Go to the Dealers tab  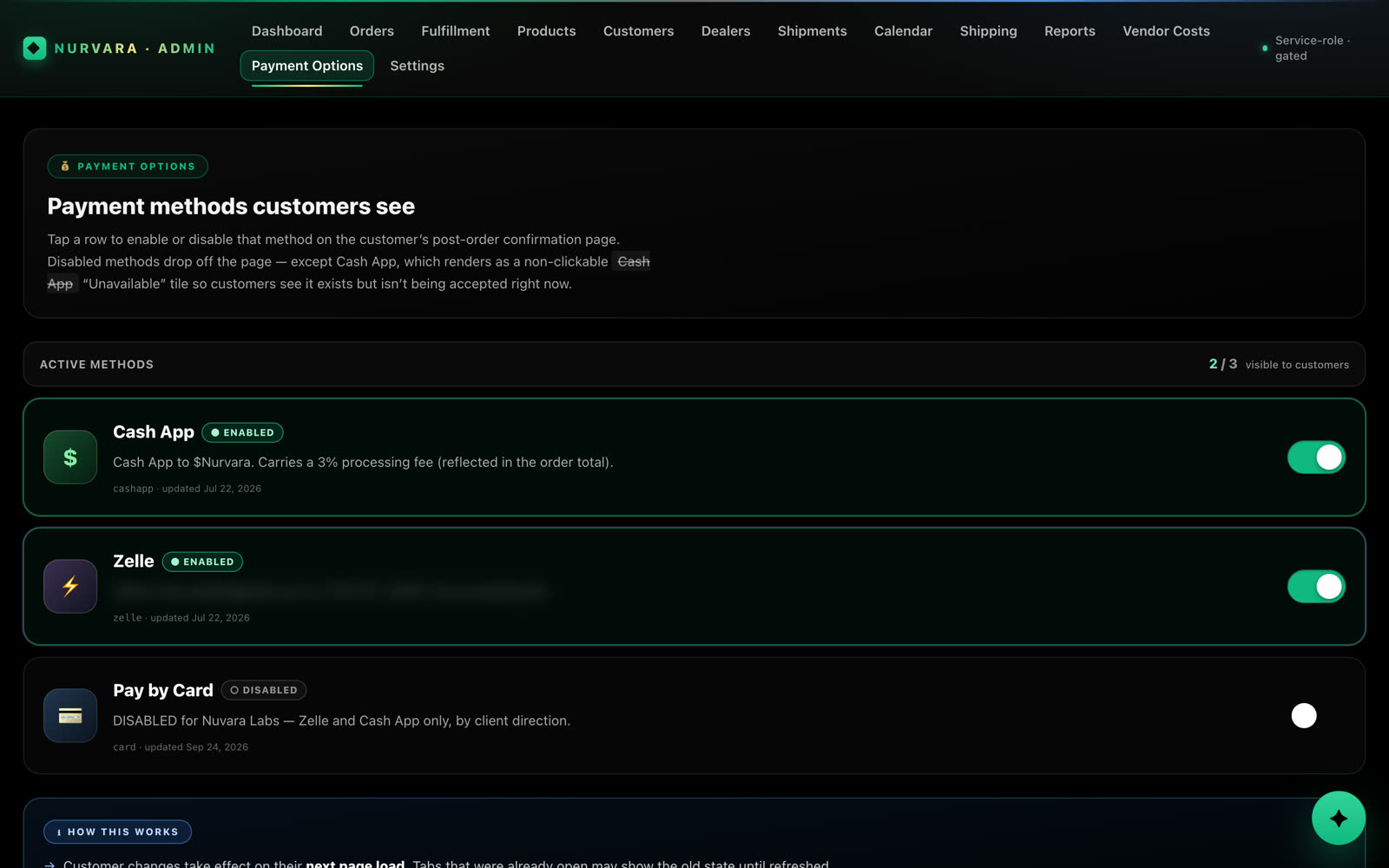click(x=726, y=31)
